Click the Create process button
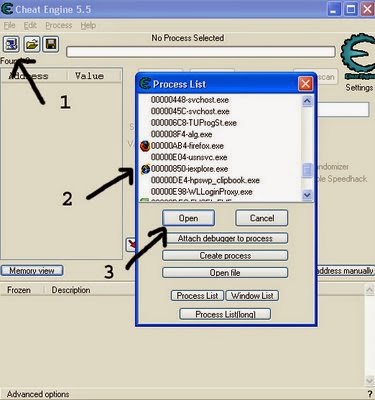This screenshot has width=375, height=400. click(225, 256)
